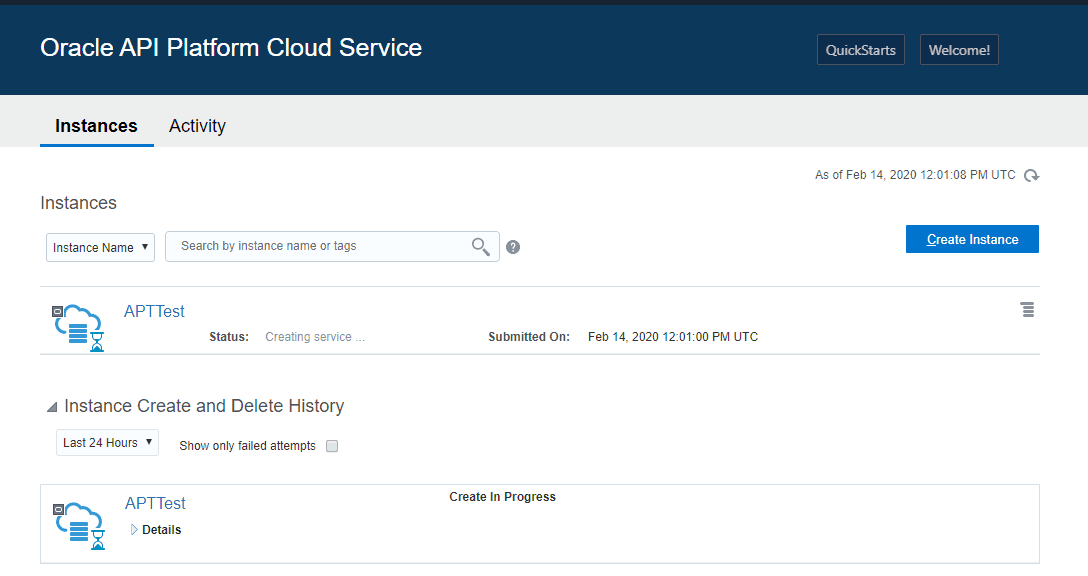This screenshot has width=1088, height=576.
Task: Click the refresh icon beside the timestamp
Action: coord(1032,176)
